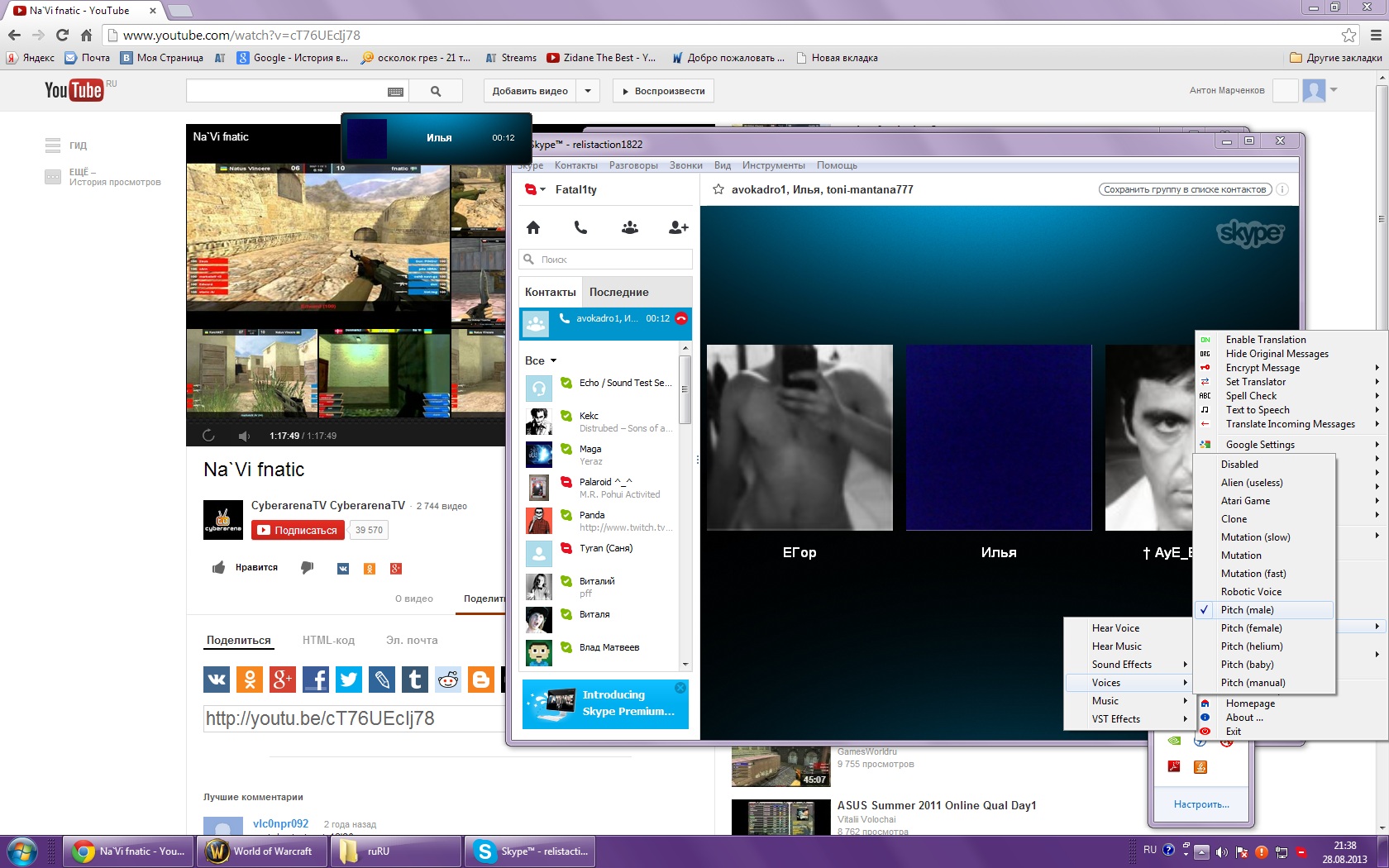Open the Skype Инструменты menu
This screenshot has width=1389, height=868.
773,165
